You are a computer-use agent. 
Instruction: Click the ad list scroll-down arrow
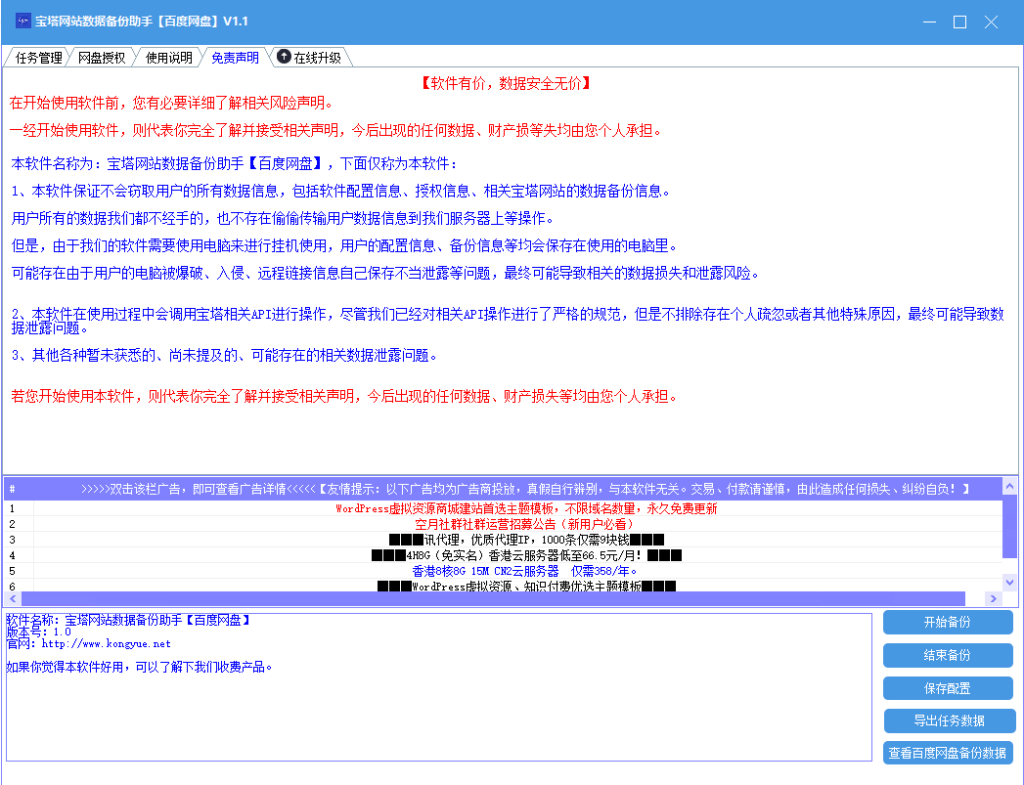[x=1009, y=581]
